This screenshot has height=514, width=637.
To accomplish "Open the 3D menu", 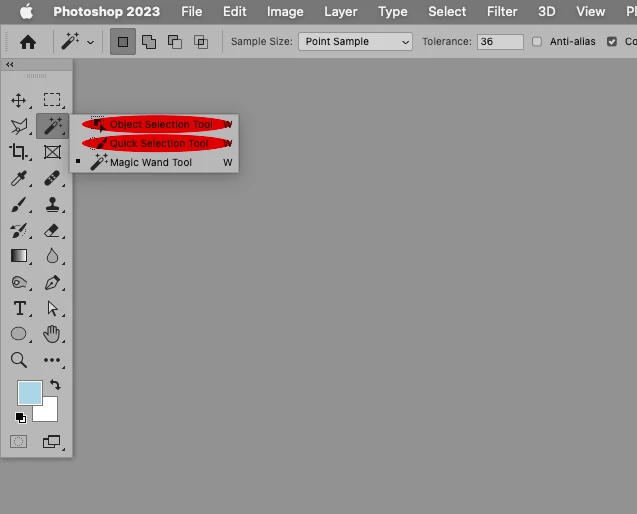I will [x=547, y=11].
